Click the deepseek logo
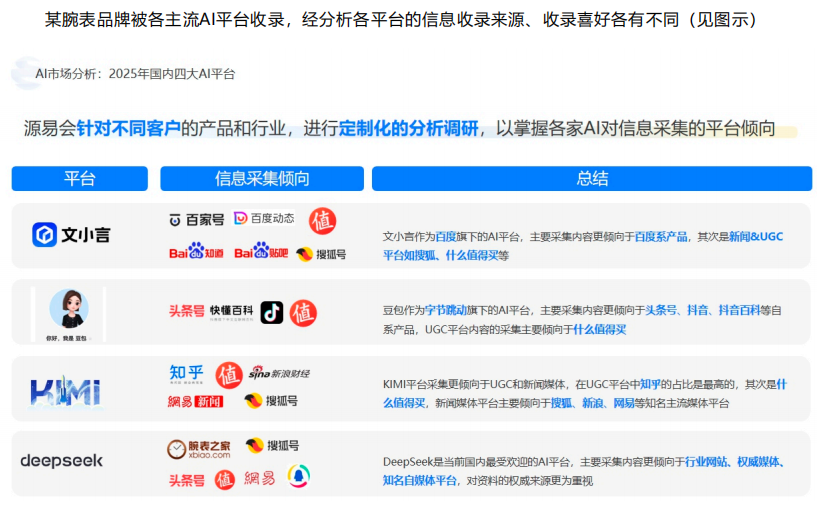Viewport: 826px width, 506px height. tap(62, 461)
